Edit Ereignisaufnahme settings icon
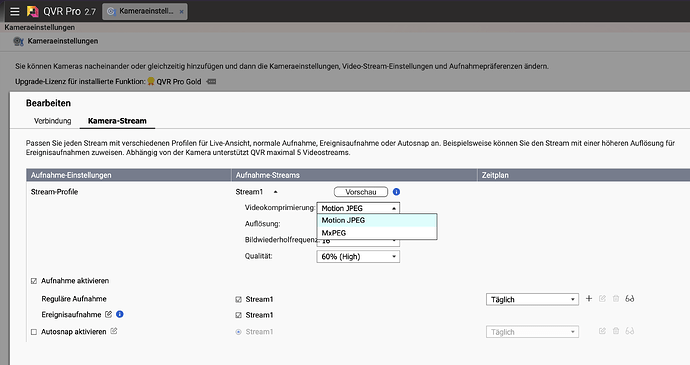 (108, 314)
